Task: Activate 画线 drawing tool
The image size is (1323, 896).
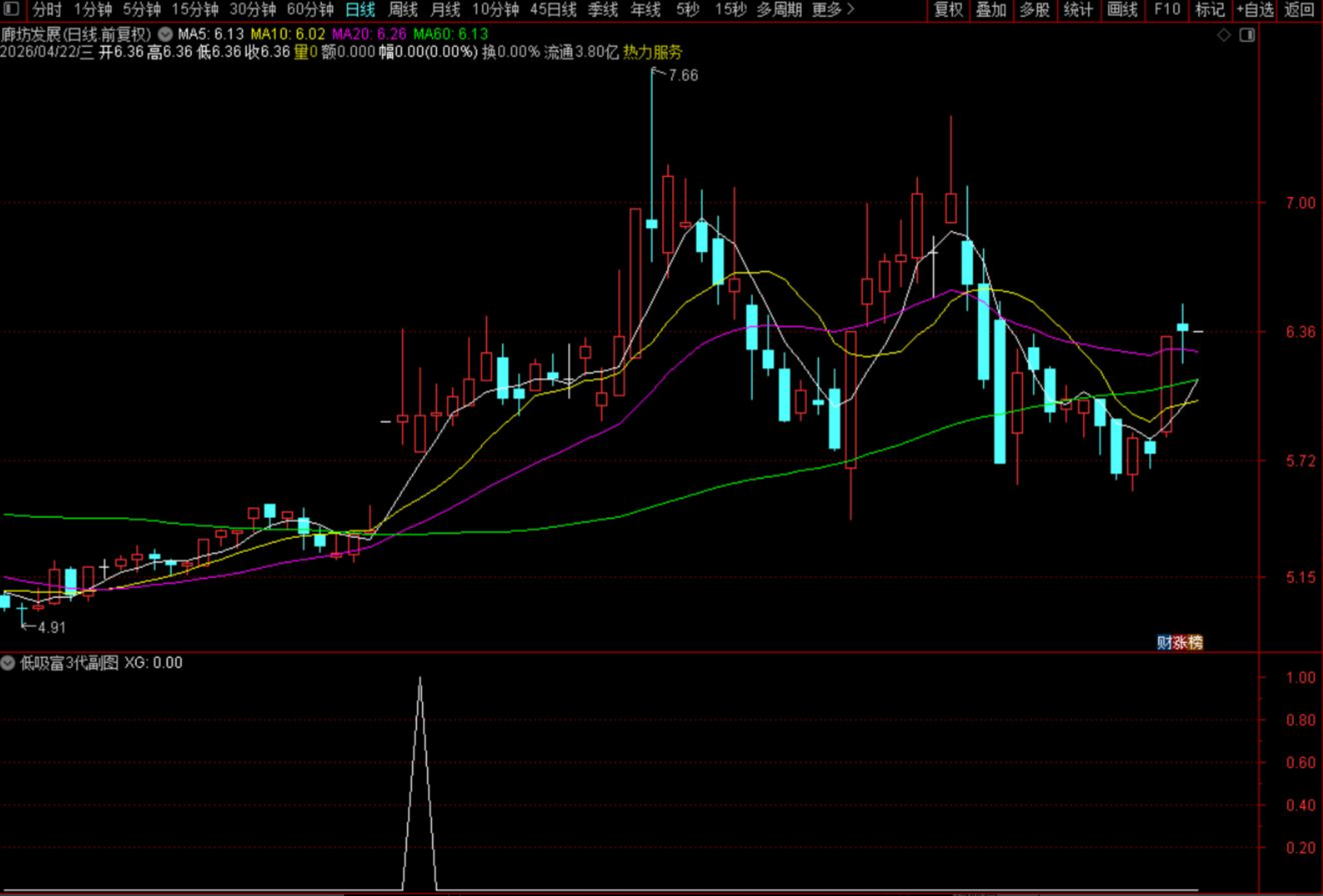Action: tap(1122, 10)
